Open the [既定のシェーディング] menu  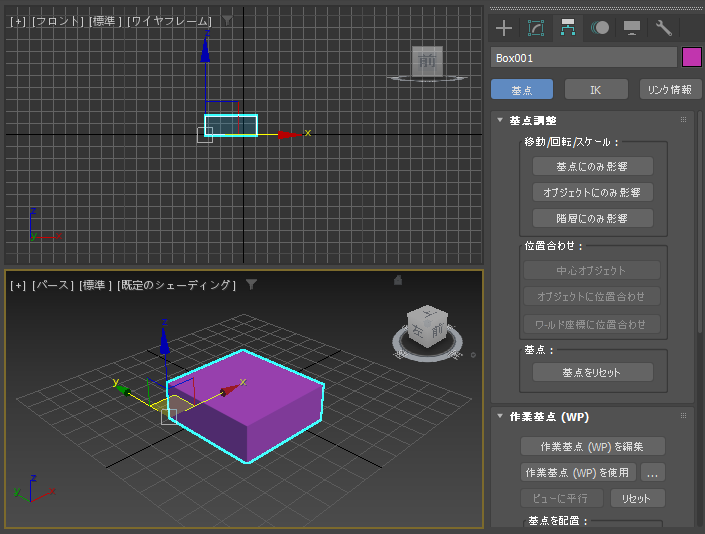(176, 285)
